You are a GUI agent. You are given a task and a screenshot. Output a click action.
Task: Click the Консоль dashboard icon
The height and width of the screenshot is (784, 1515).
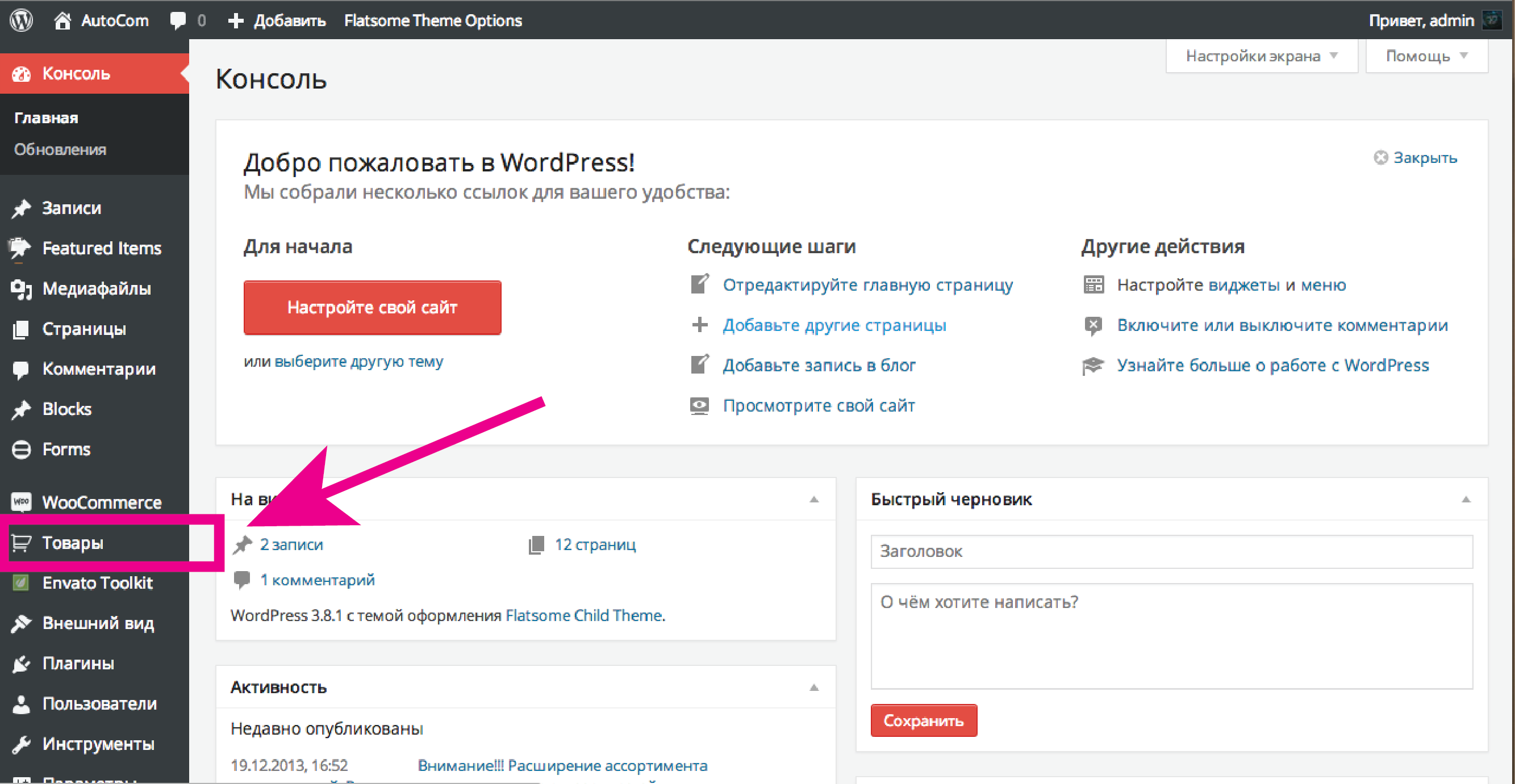coord(21,73)
